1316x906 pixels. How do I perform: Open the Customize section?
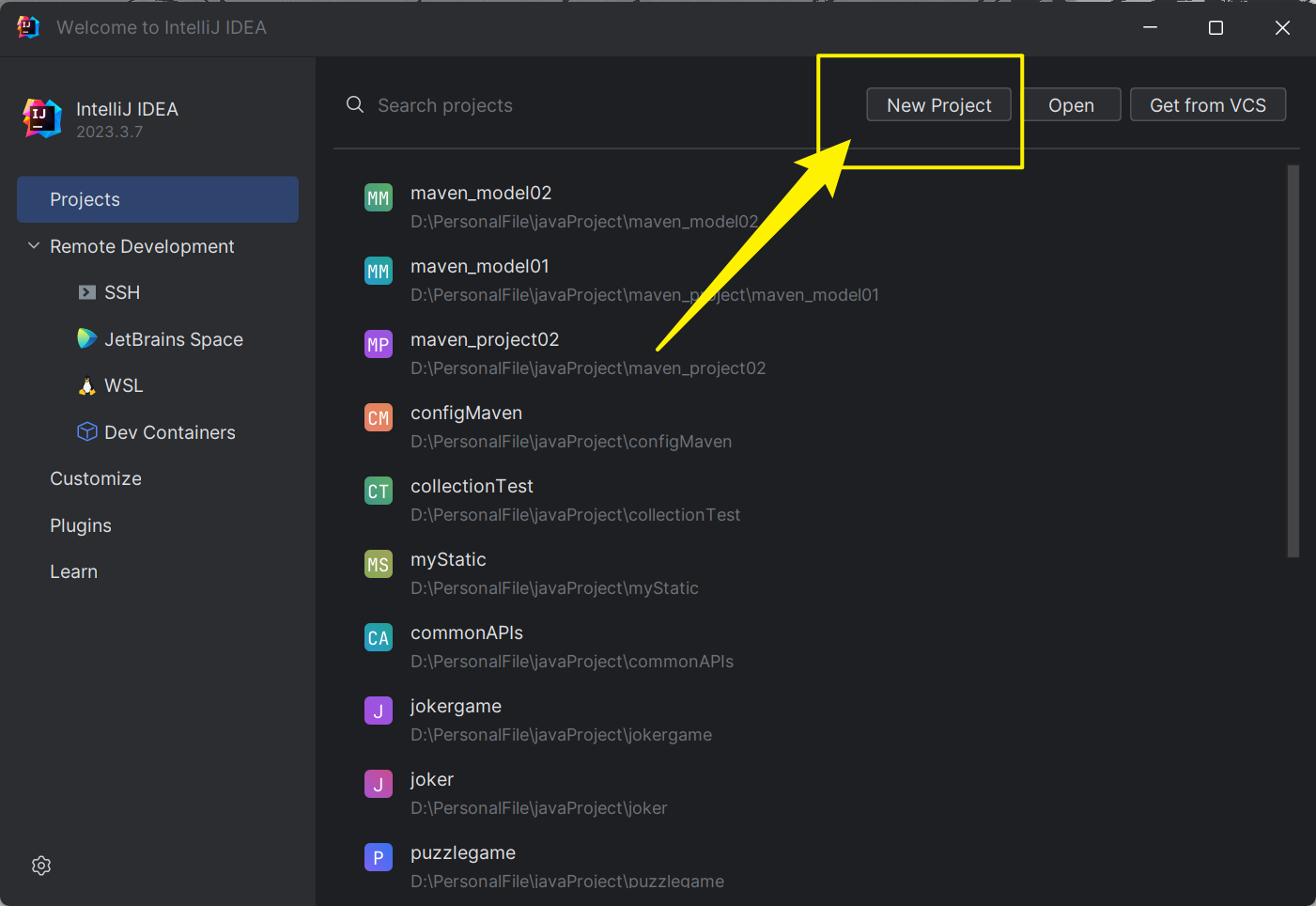coord(96,478)
